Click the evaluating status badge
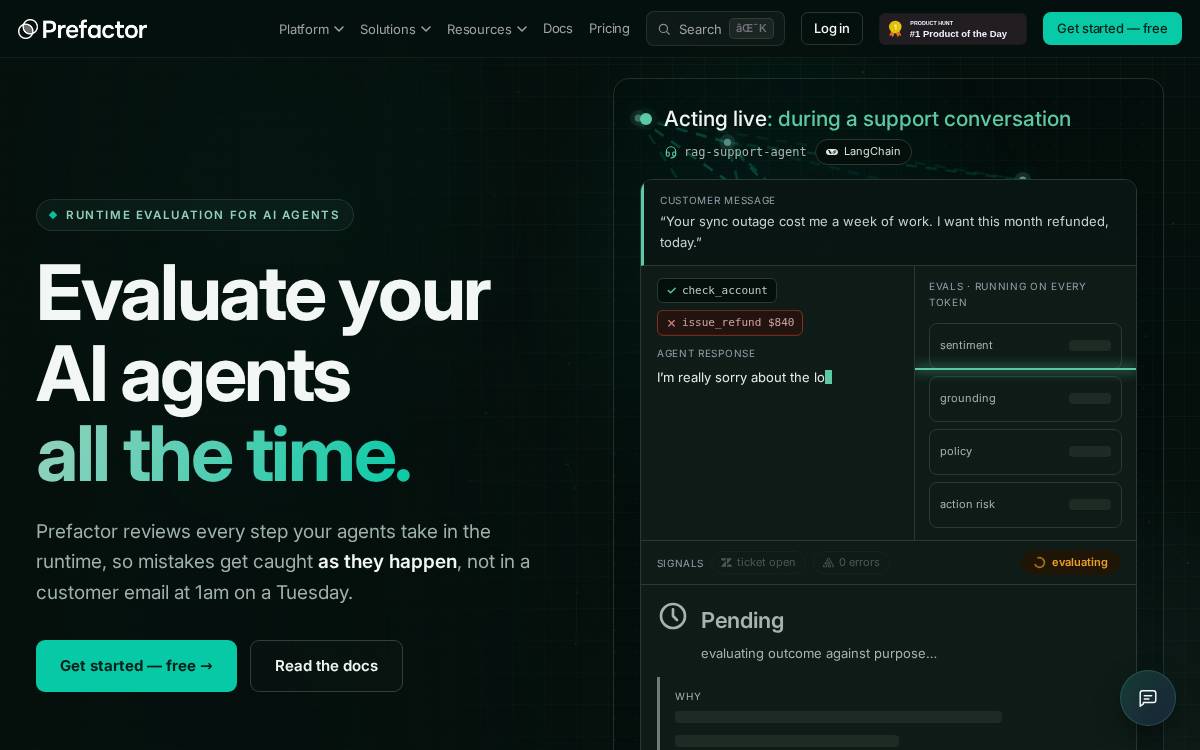 [1070, 562]
